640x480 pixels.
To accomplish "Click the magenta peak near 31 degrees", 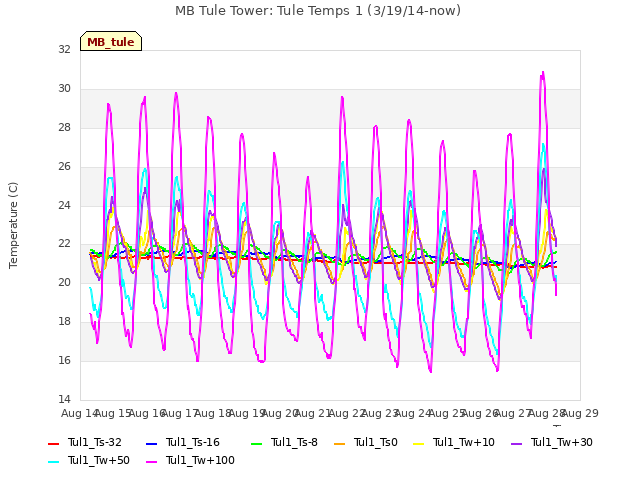I will click(543, 73).
